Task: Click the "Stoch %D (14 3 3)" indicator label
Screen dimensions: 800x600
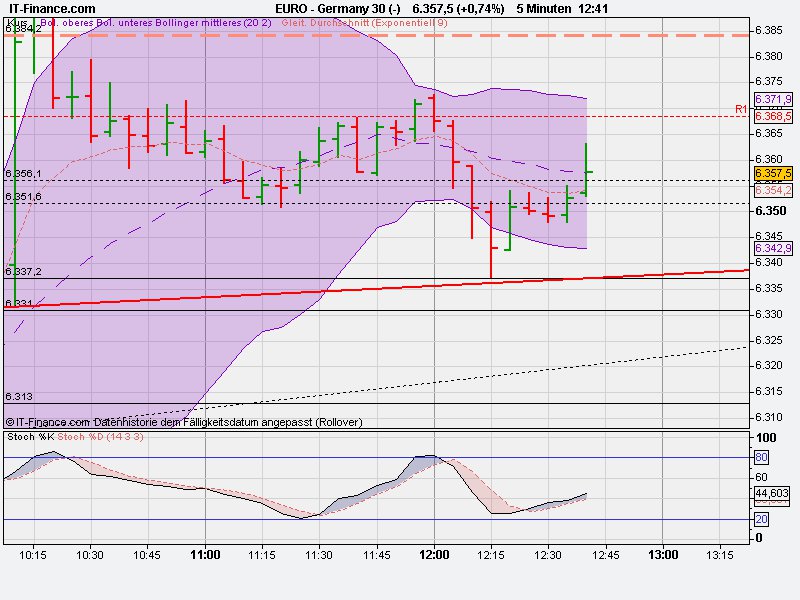Action: tap(100, 437)
